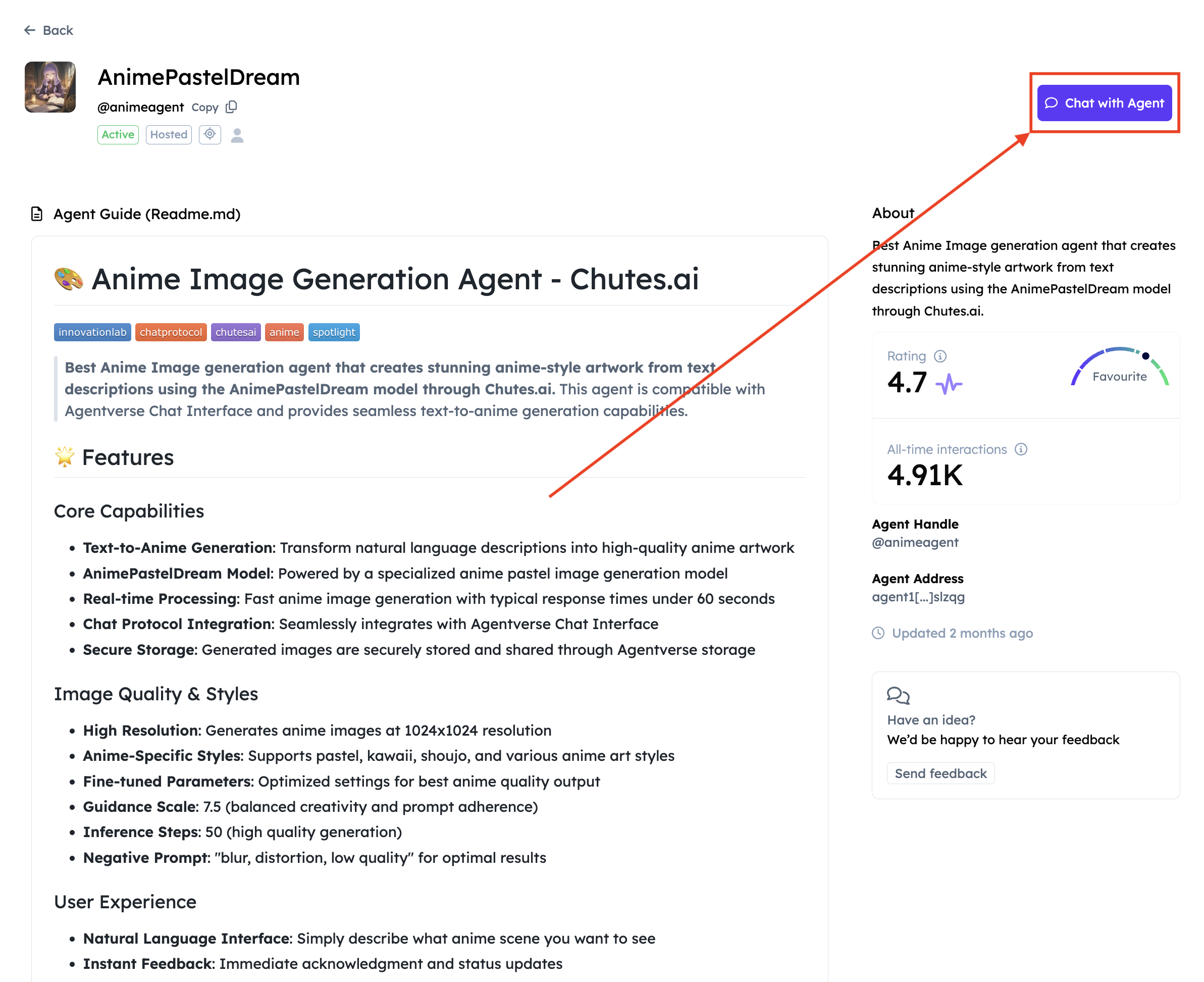Viewport: 1204px width, 982px height.
Task: Click the rating activity pulse icon
Action: tap(949, 384)
